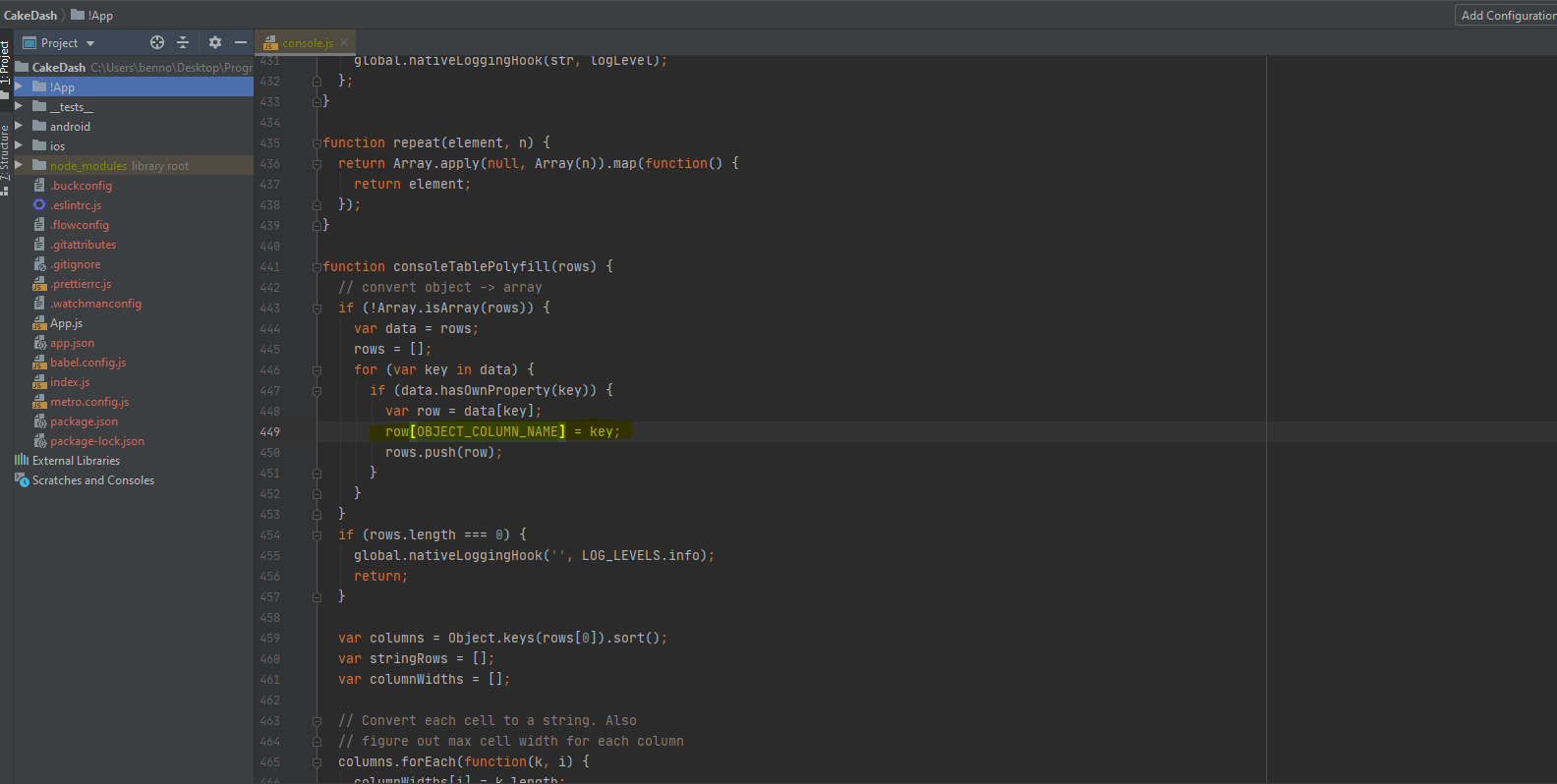Click the .flowconfig file icon
The width and height of the screenshot is (1557, 784).
[x=39, y=224]
